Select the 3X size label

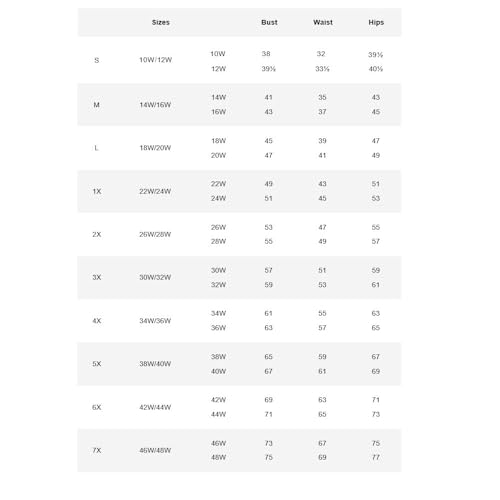click(97, 277)
